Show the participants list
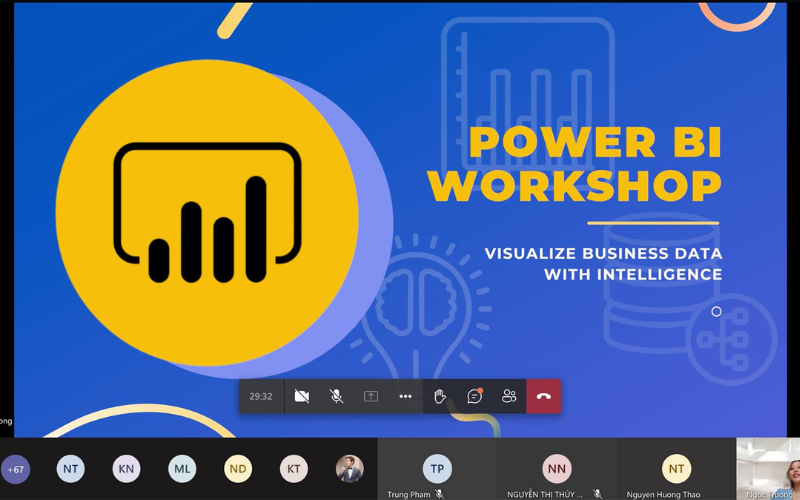Image resolution: width=800 pixels, height=500 pixels. (x=509, y=396)
